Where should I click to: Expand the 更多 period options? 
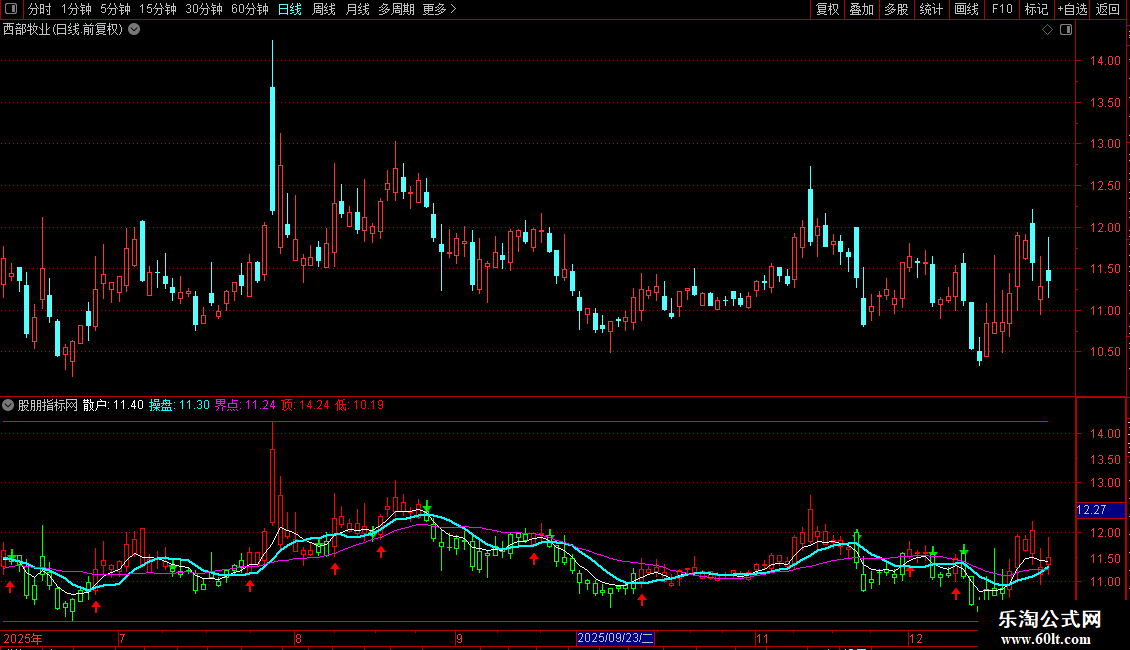(x=440, y=9)
